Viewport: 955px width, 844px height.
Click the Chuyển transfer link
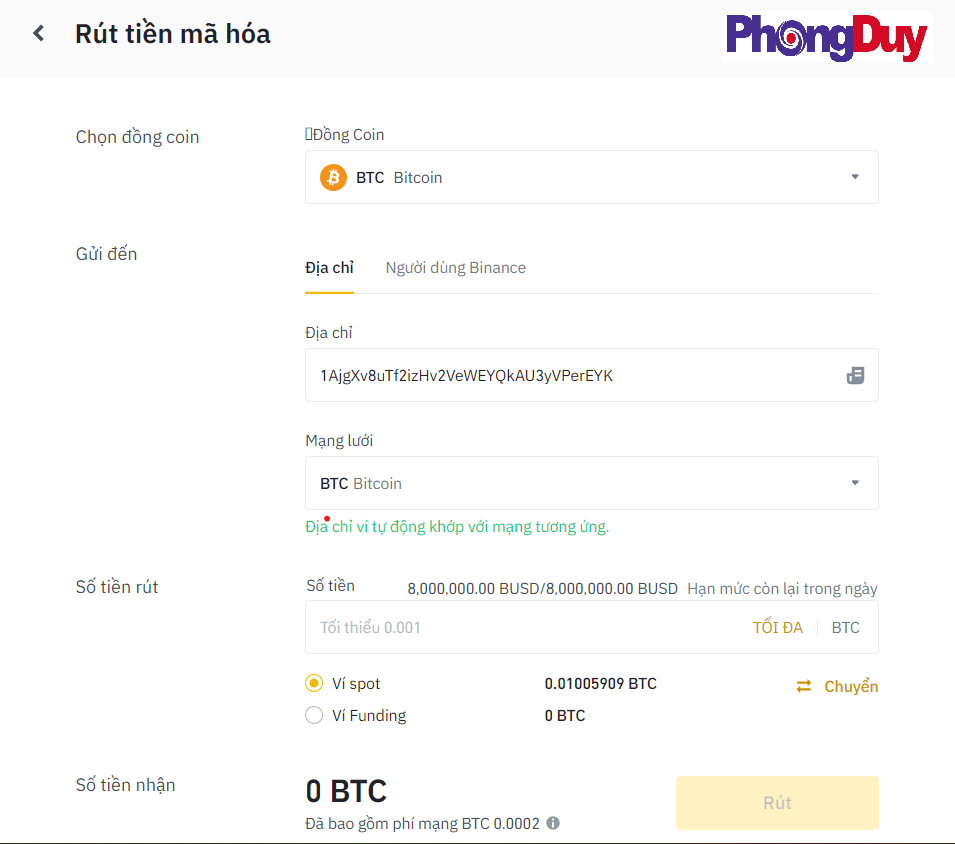(x=851, y=687)
